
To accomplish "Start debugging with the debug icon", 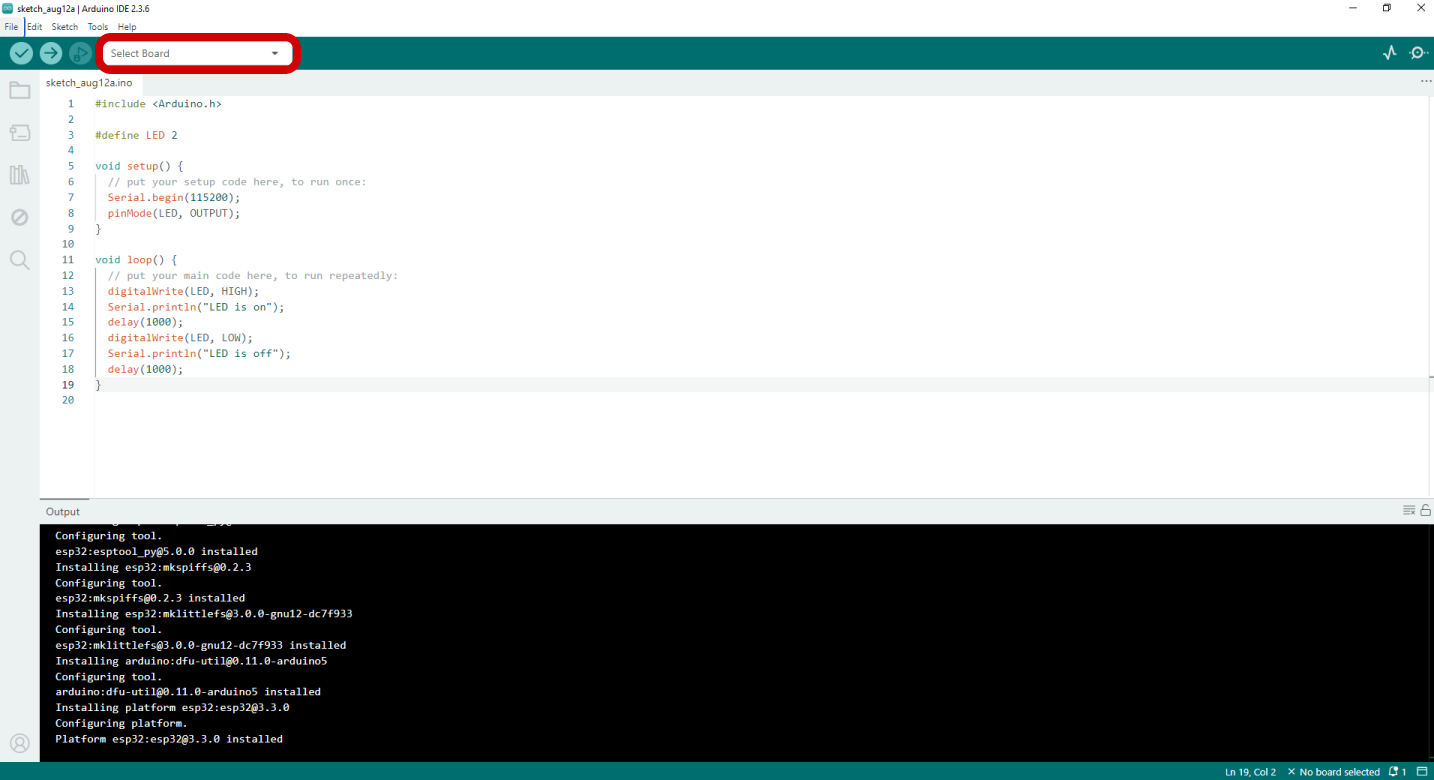I will click(x=80, y=54).
